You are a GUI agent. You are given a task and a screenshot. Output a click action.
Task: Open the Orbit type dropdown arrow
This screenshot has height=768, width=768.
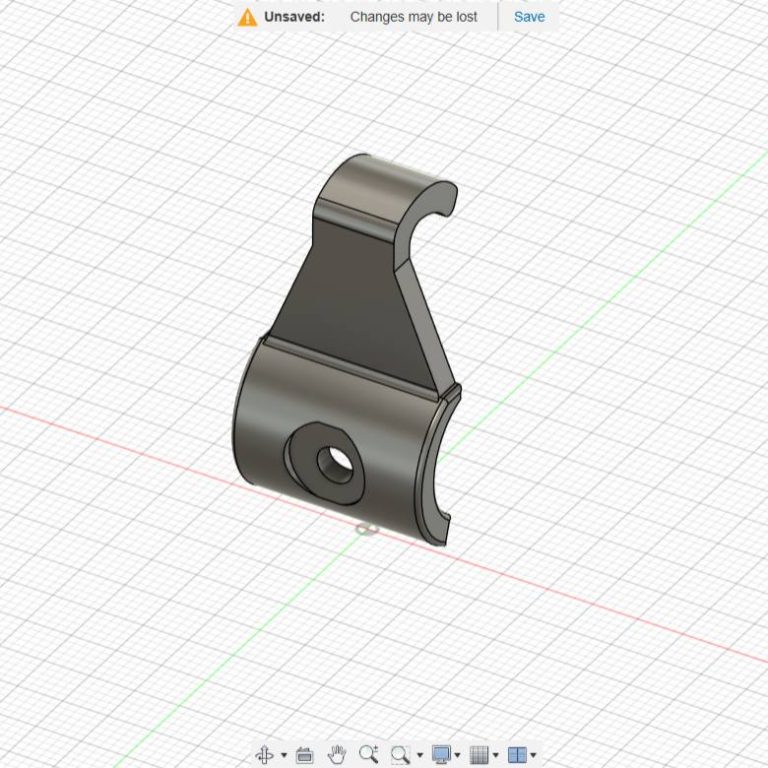284,756
